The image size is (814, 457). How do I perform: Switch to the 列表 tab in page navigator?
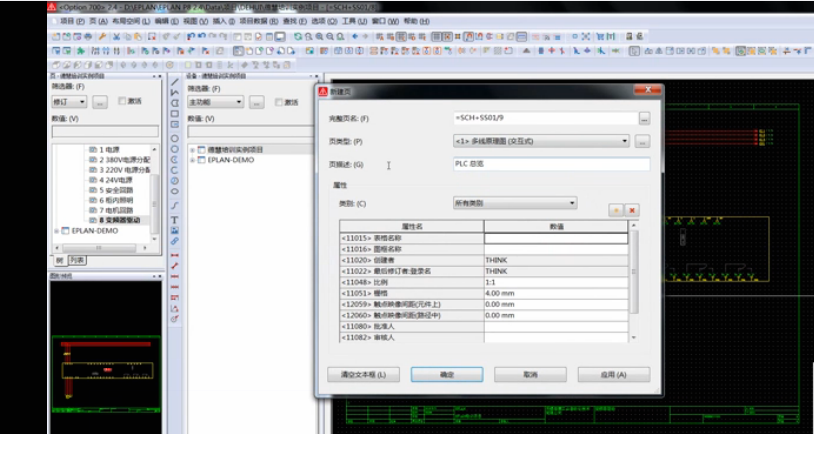[x=77, y=260]
